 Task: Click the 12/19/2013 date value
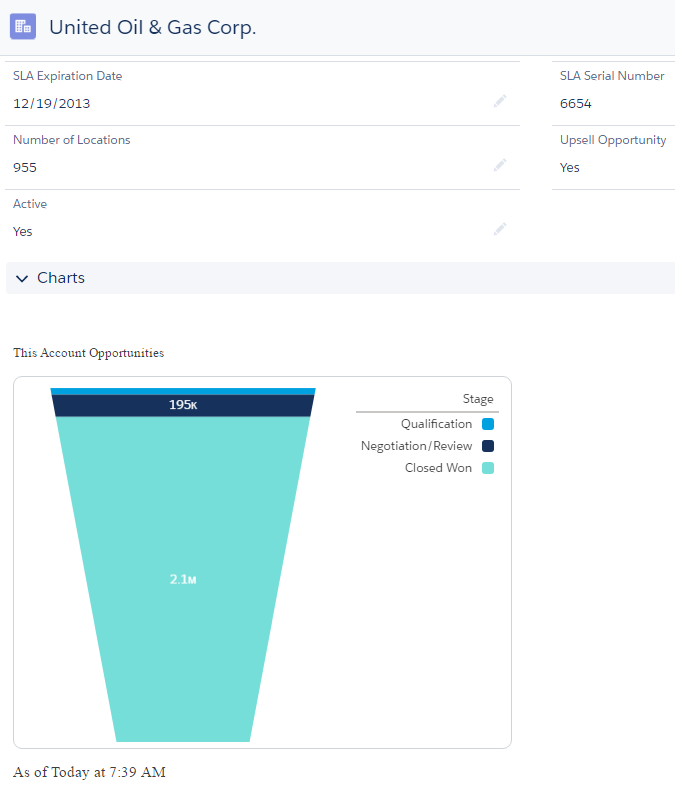pyautogui.click(x=52, y=103)
